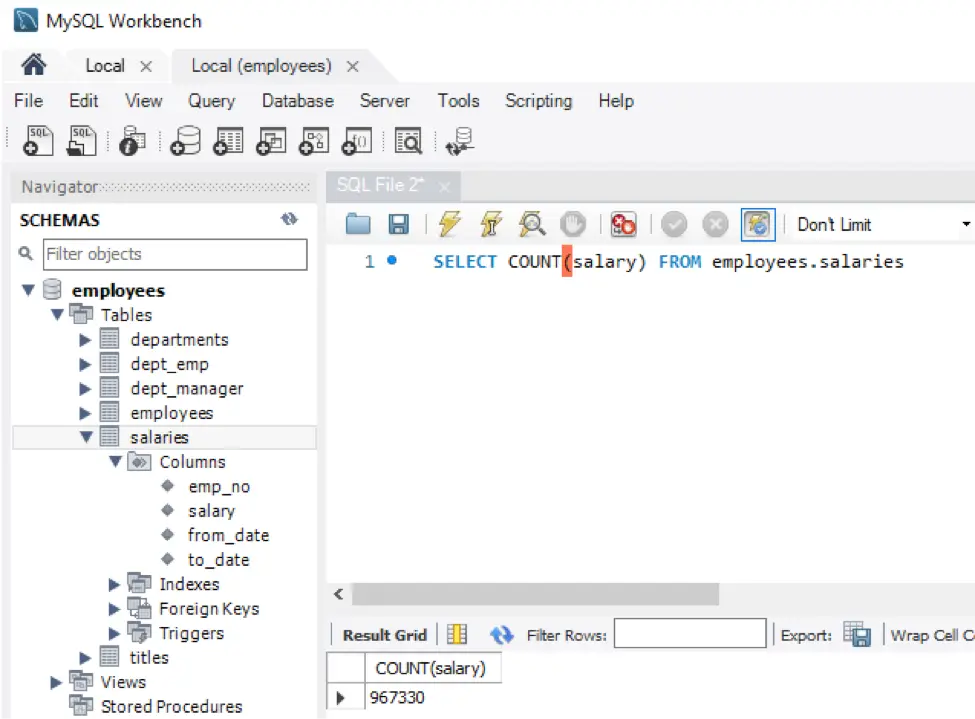Expand the departments table node
The height and width of the screenshot is (719, 975).
pyautogui.click(x=86, y=340)
